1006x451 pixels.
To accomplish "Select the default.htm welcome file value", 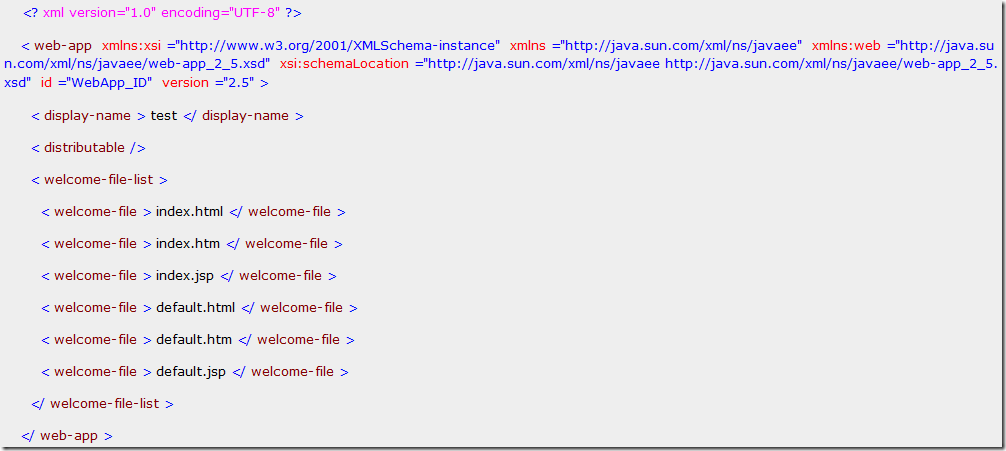I will (194, 340).
